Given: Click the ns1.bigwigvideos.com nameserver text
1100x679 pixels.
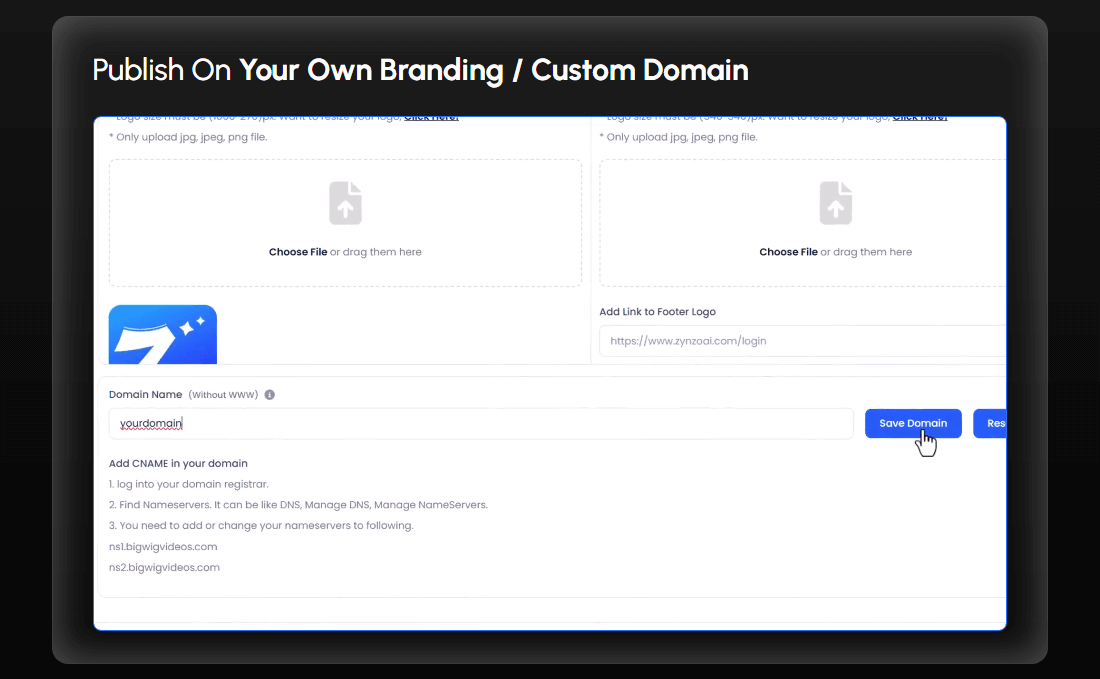Looking at the screenshot, I should [163, 547].
